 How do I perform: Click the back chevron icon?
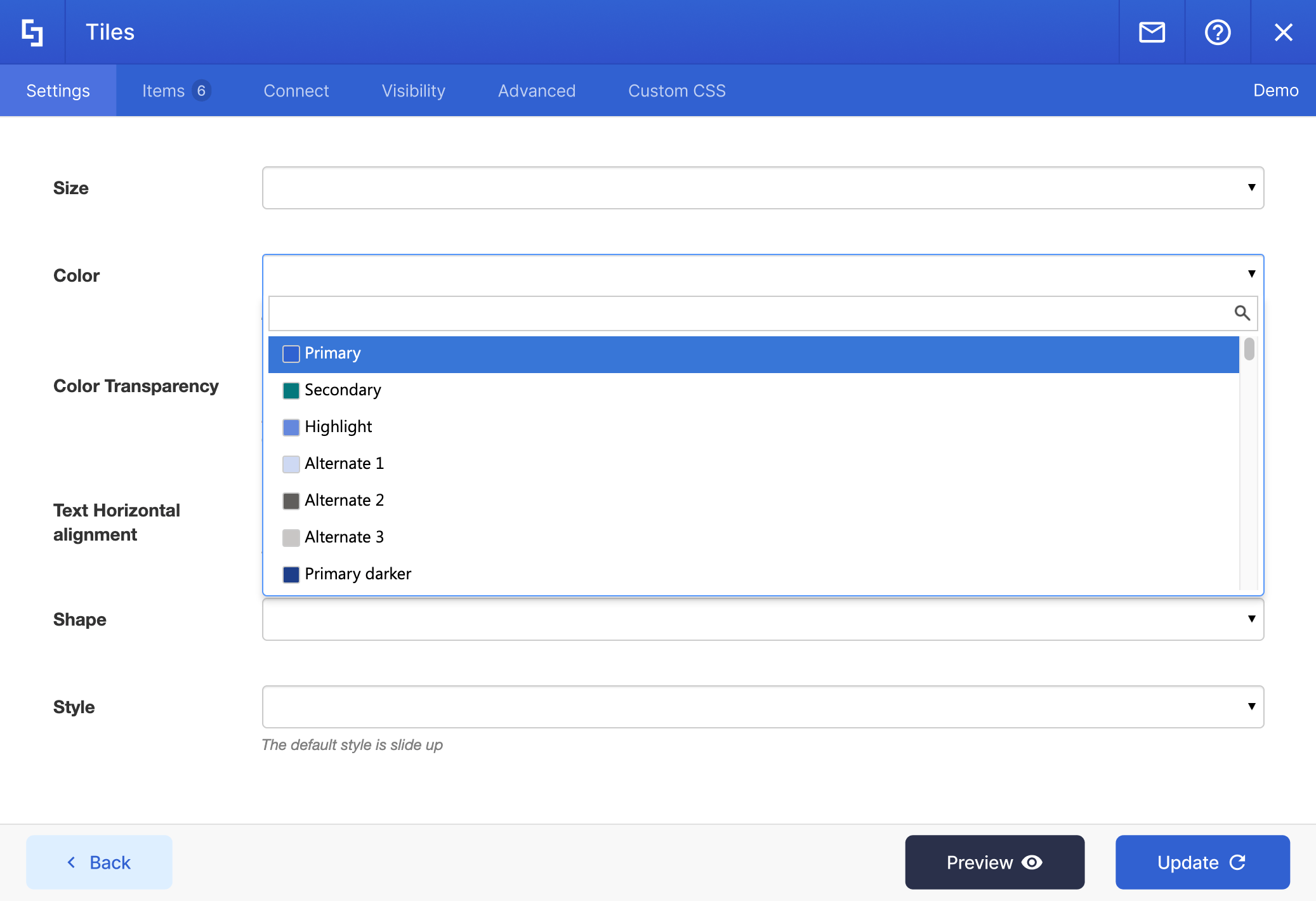click(72, 862)
